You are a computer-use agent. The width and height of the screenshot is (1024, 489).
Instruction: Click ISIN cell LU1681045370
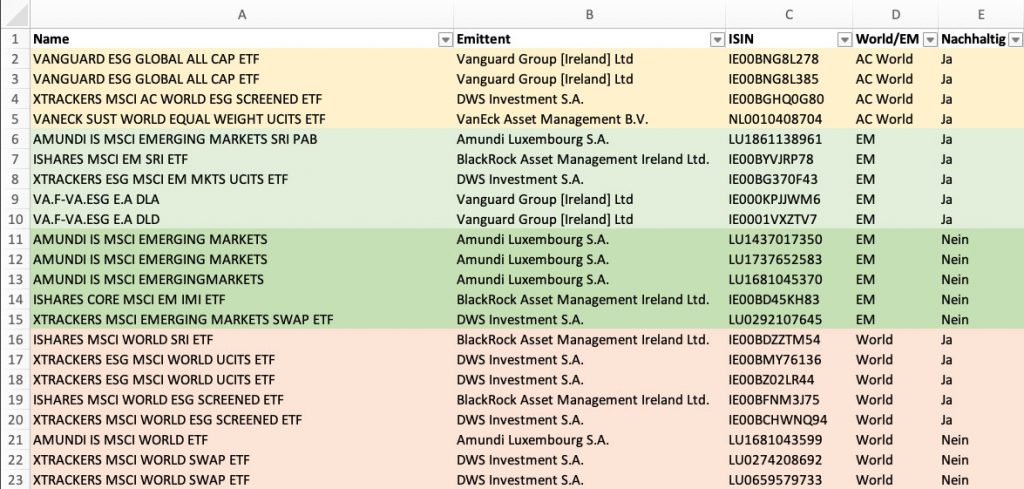pos(789,279)
